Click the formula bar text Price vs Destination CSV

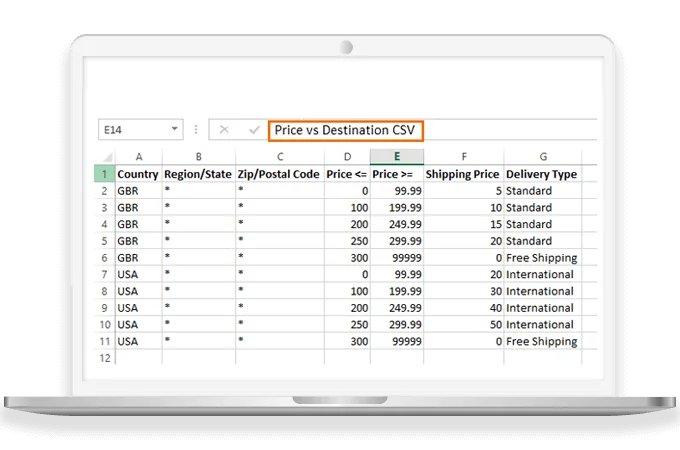tap(345, 130)
